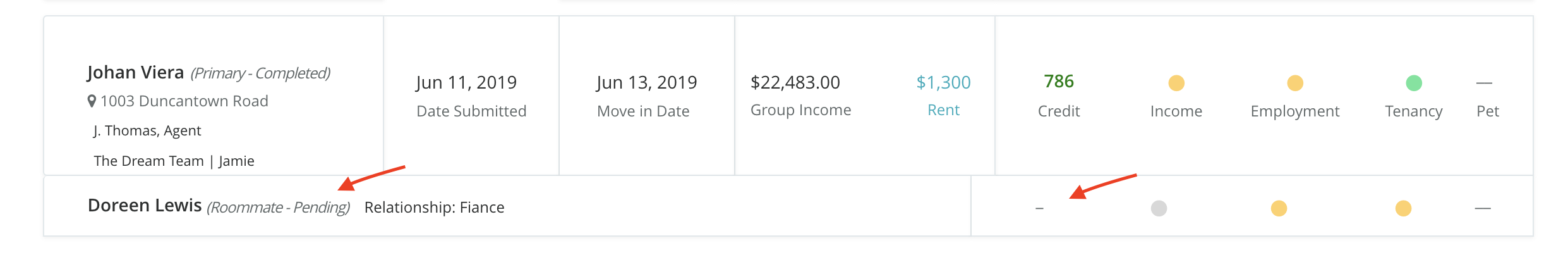Open roommate Doreen Lewis's name

145,206
